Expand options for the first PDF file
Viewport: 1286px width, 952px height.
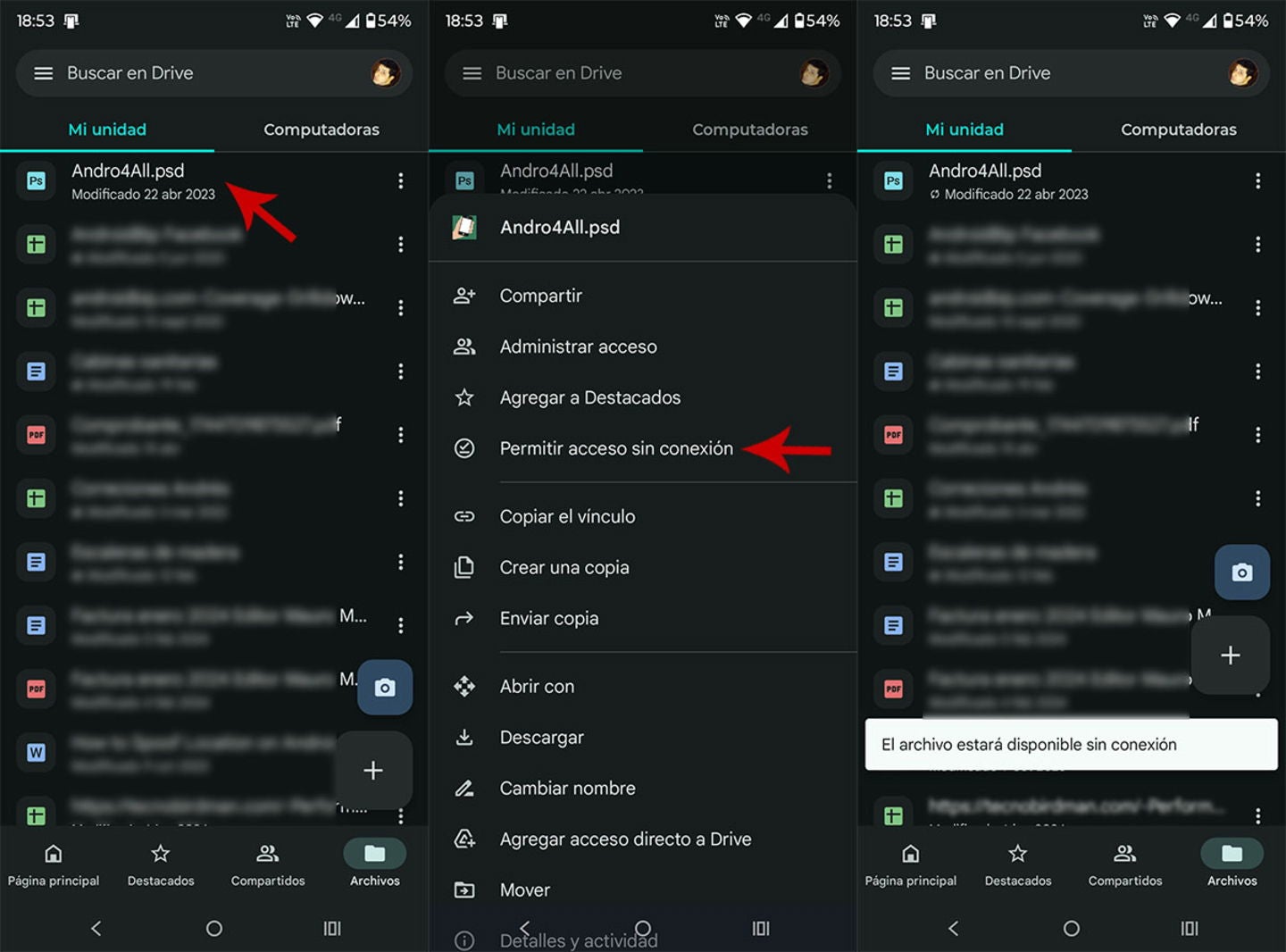401,435
